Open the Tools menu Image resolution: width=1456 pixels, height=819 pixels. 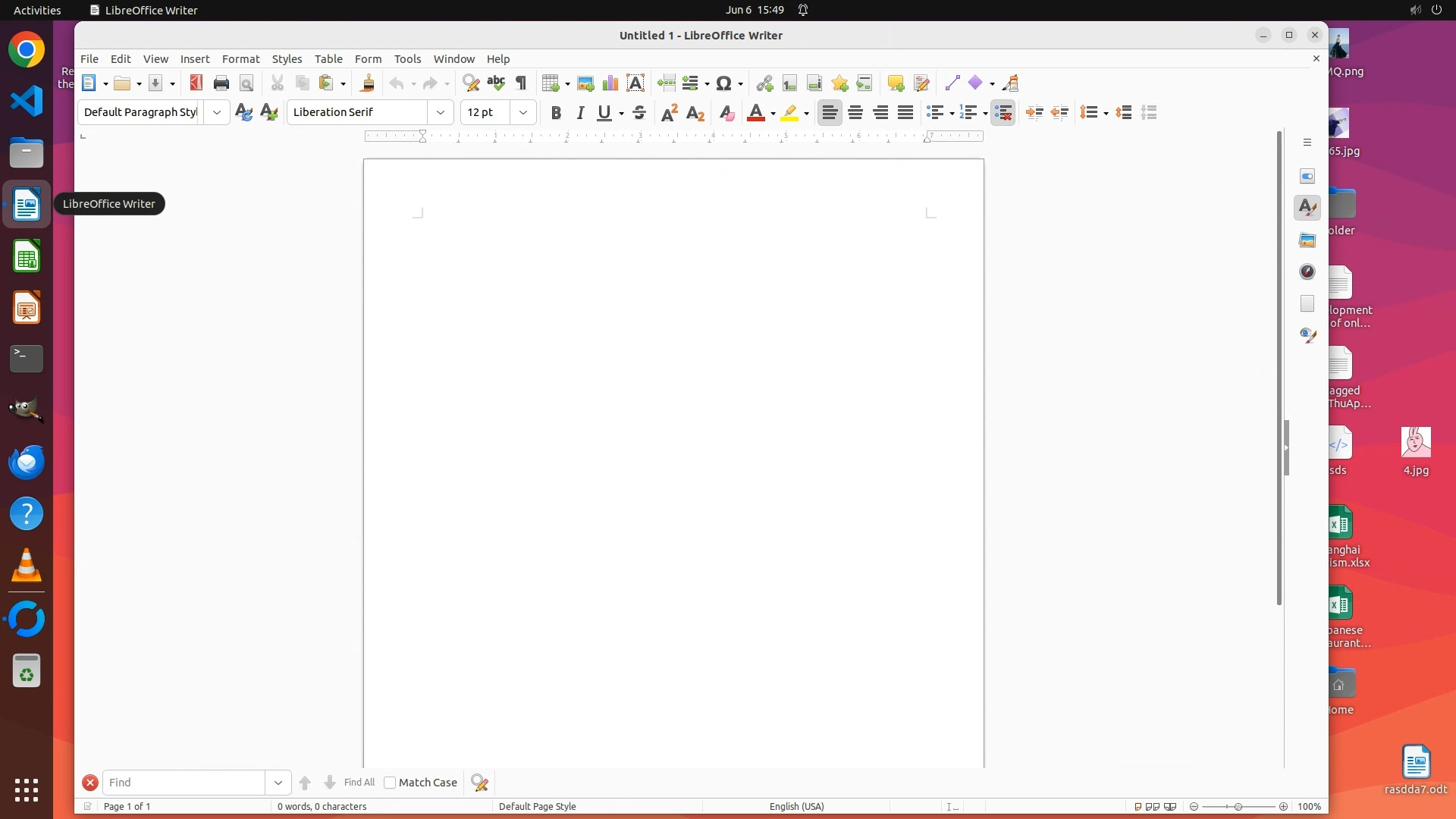point(407,59)
